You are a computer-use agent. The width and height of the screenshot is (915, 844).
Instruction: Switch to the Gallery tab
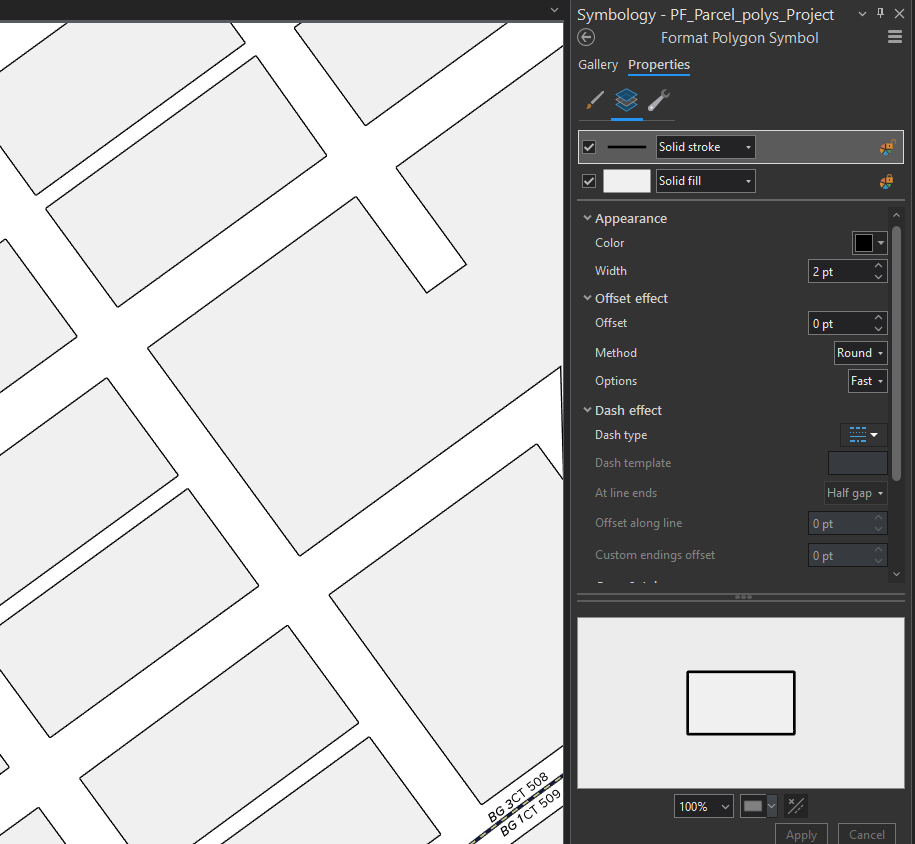pyautogui.click(x=598, y=64)
